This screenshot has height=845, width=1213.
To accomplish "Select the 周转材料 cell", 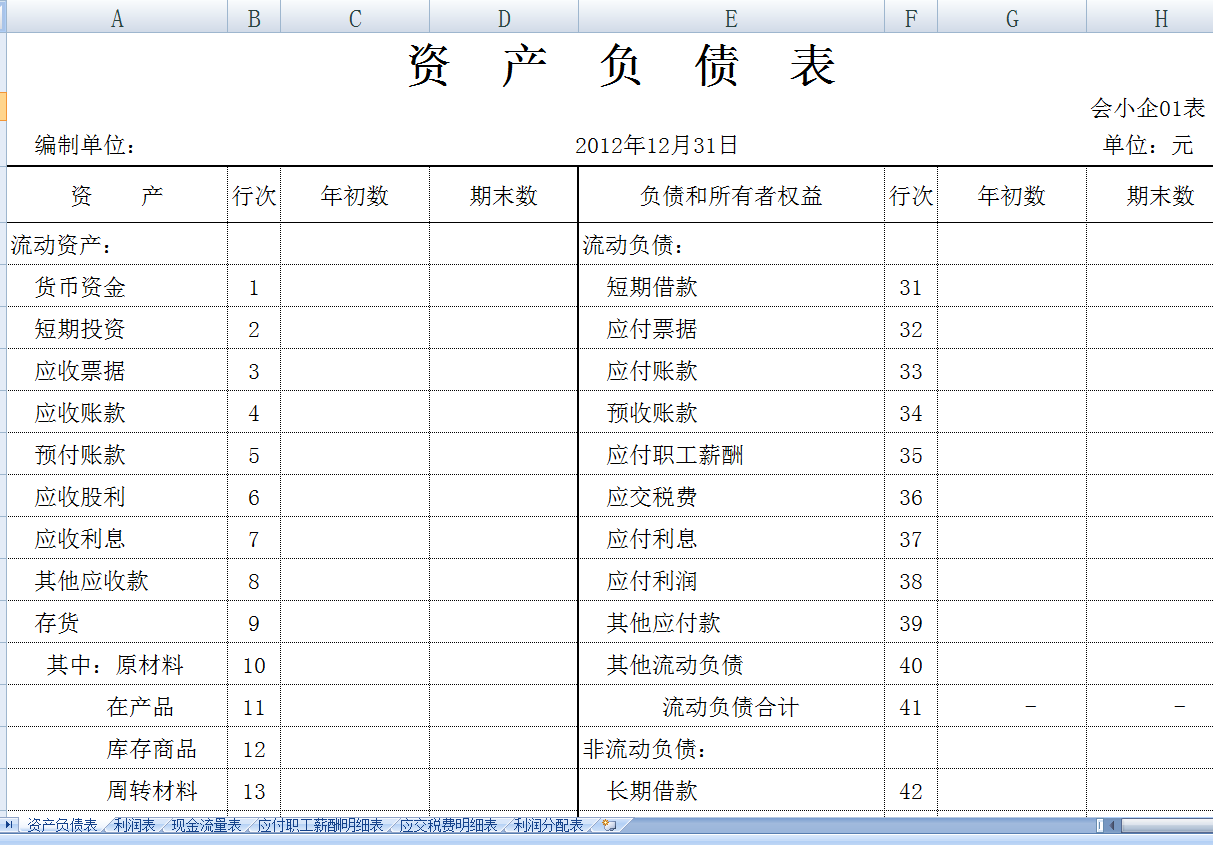I will pyautogui.click(x=117, y=792).
